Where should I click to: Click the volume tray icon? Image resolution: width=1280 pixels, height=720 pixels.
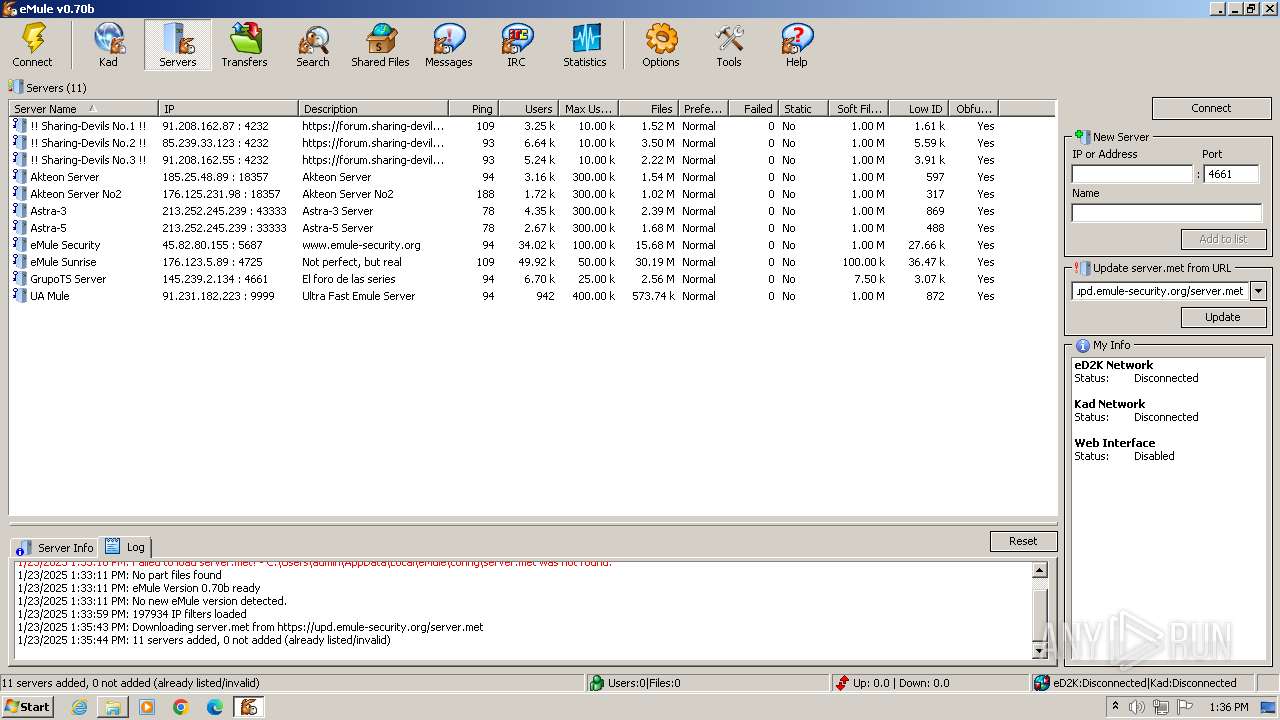(1137, 707)
